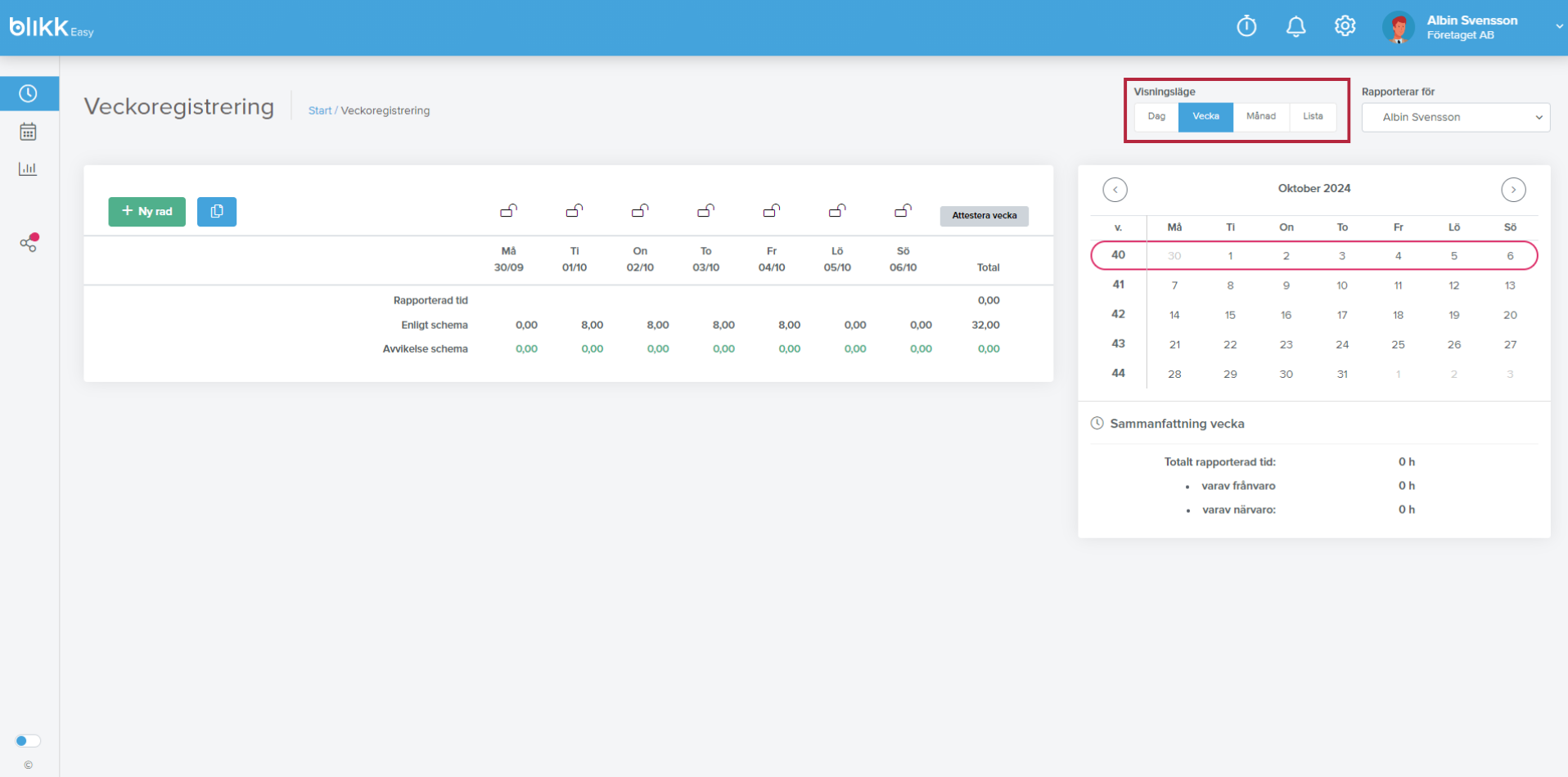Open the settings gear icon
Viewport: 1568px width, 777px height.
tap(1345, 26)
